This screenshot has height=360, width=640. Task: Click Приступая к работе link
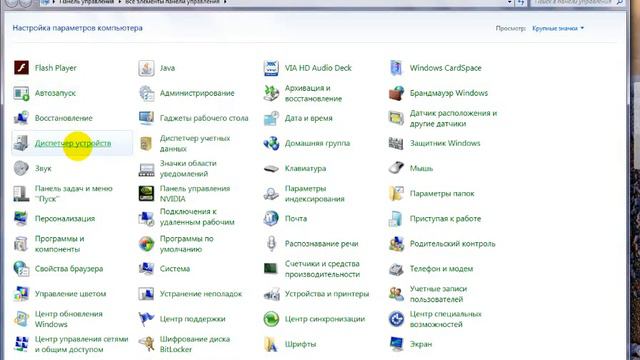pos(445,218)
